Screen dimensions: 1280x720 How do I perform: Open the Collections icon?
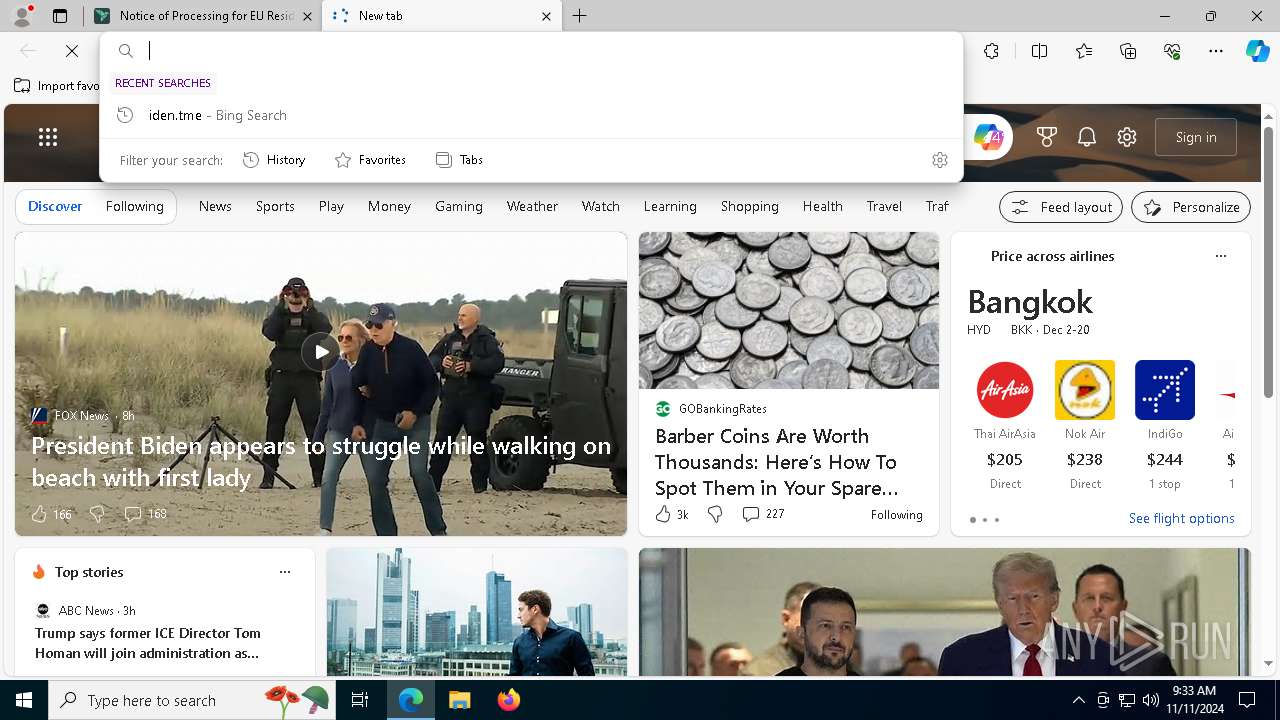1128,51
